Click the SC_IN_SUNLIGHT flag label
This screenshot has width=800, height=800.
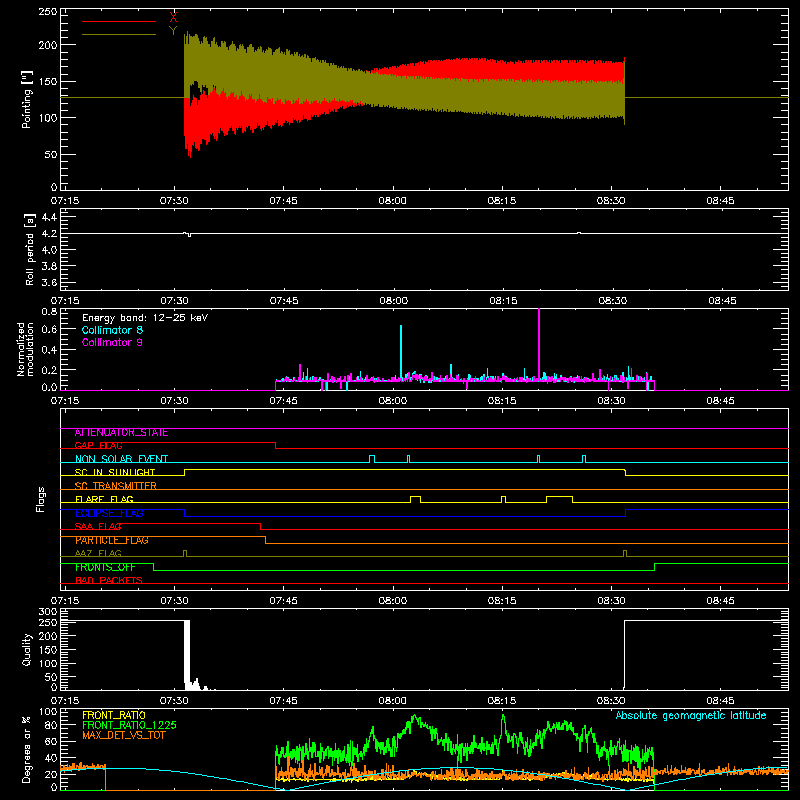tap(115, 472)
